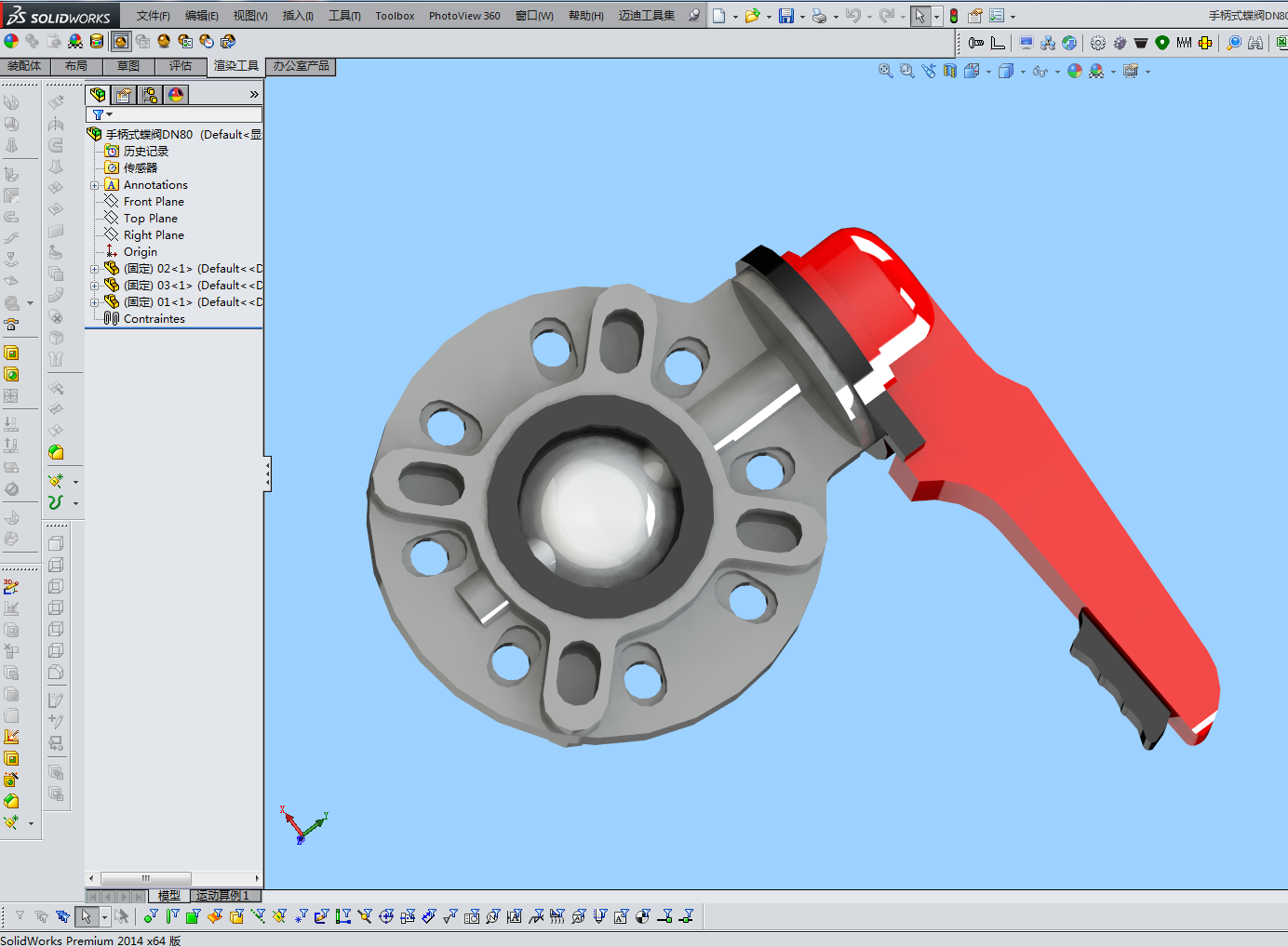Open the 编辑(E) menu
The image size is (1288, 947).
[202, 16]
